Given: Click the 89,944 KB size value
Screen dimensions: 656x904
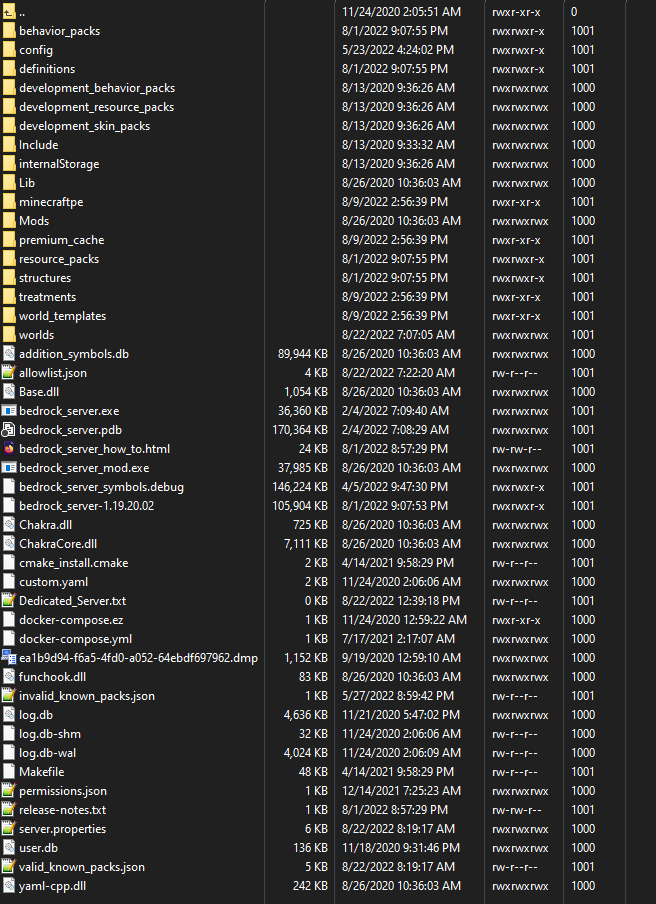Looking at the screenshot, I should (x=303, y=353).
